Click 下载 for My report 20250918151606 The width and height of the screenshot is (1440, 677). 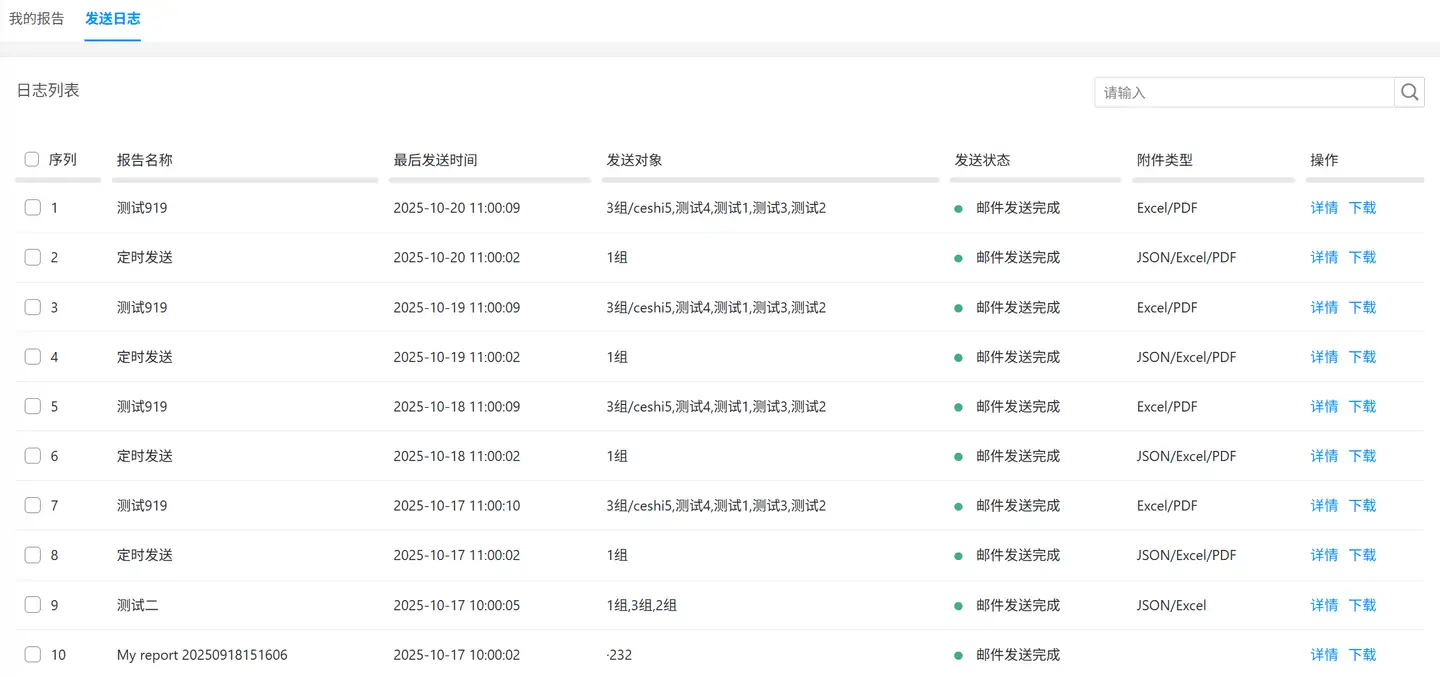1362,655
